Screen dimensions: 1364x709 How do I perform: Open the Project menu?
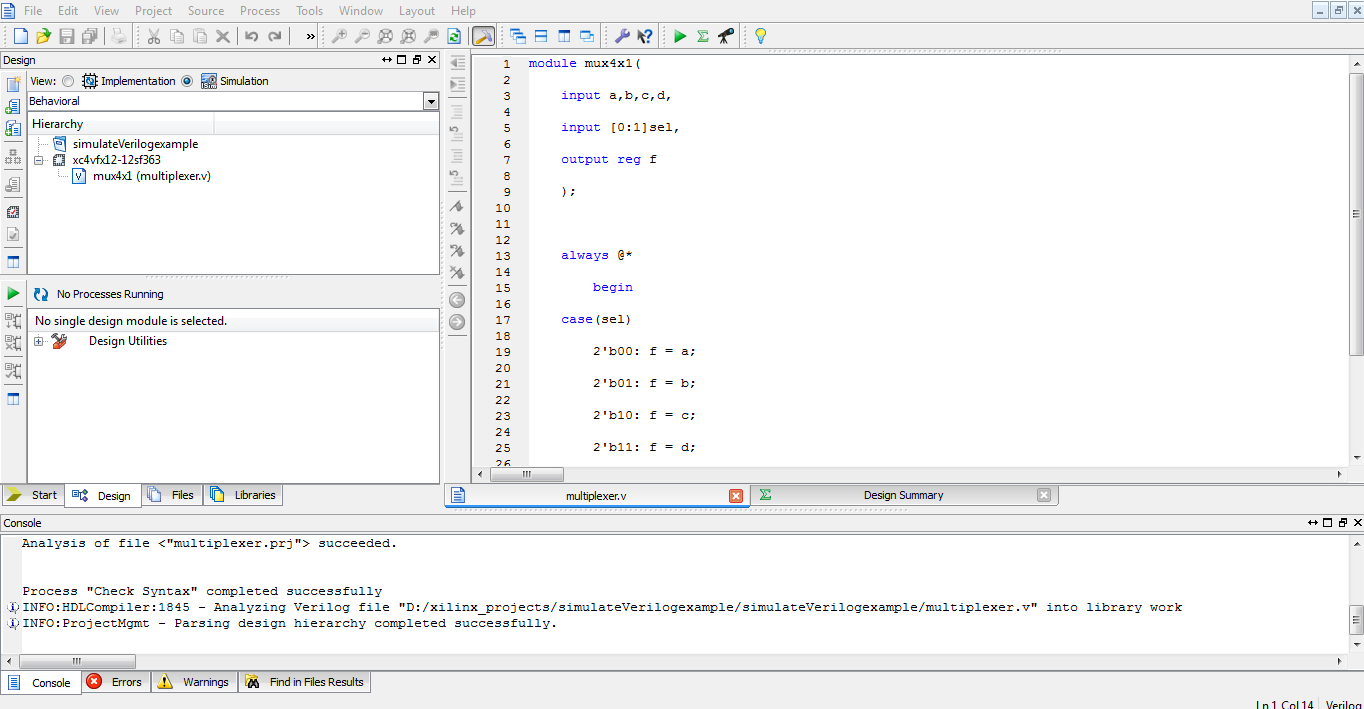click(x=153, y=11)
